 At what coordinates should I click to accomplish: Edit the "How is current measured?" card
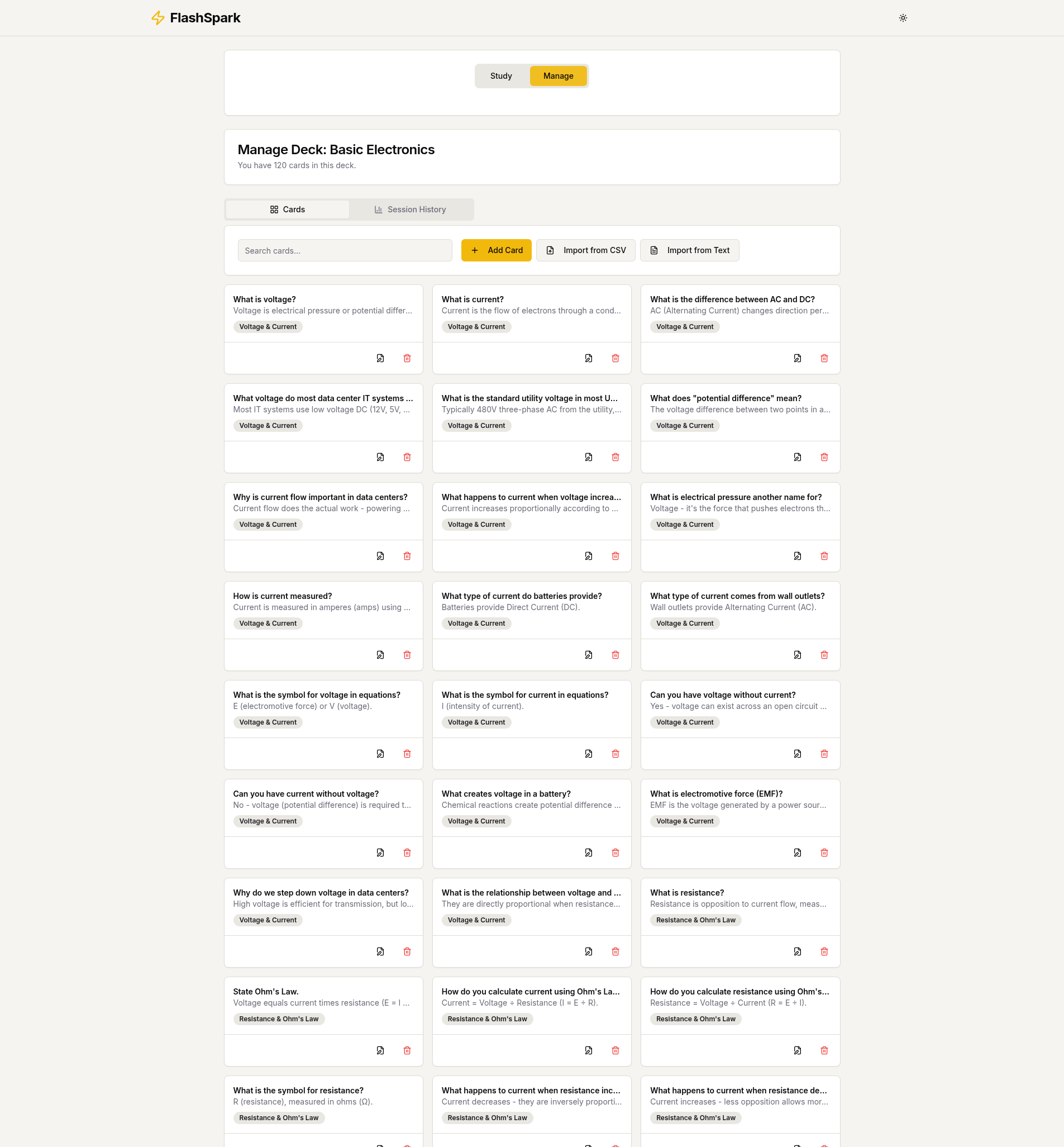[x=380, y=655]
